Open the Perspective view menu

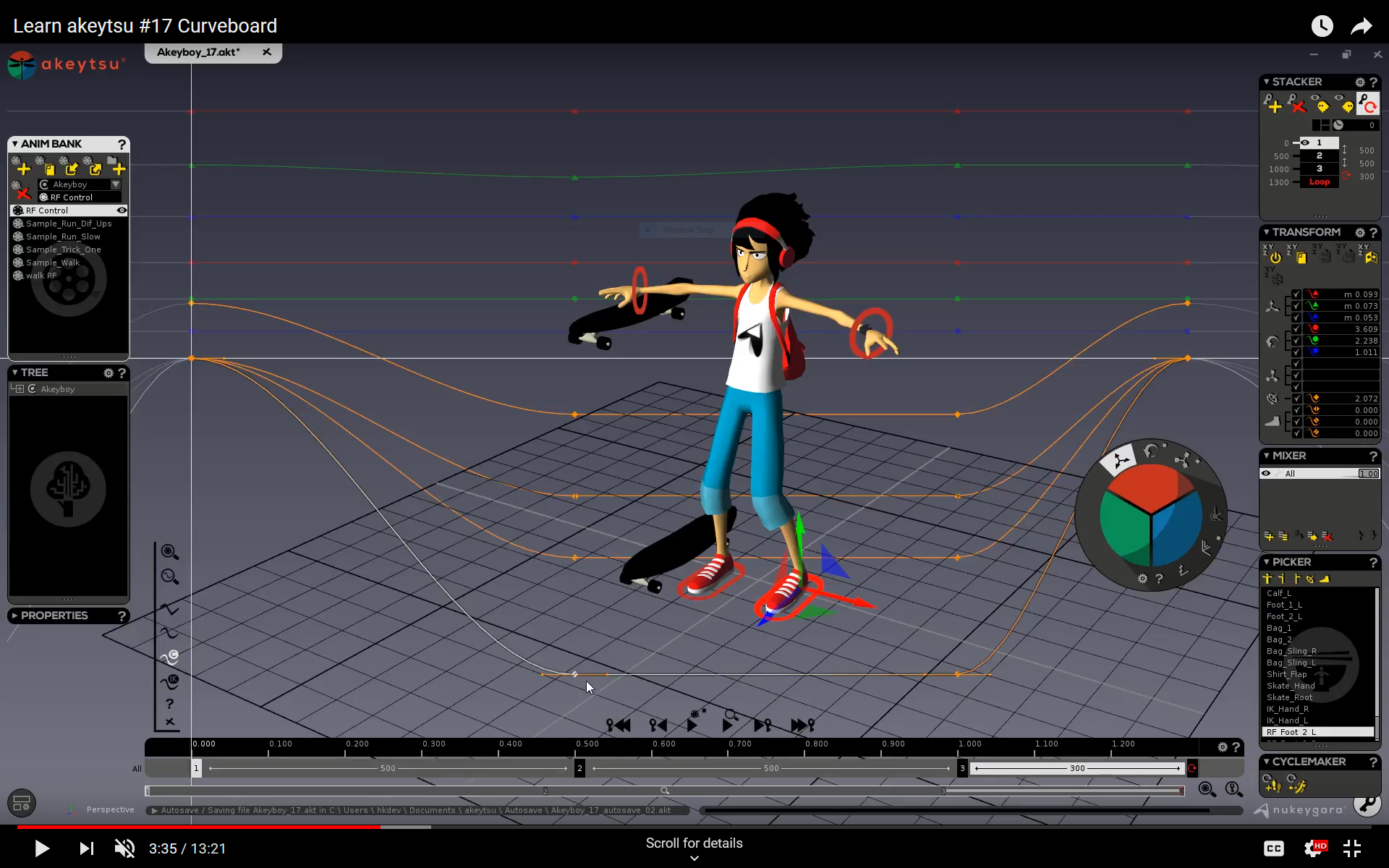(x=110, y=809)
